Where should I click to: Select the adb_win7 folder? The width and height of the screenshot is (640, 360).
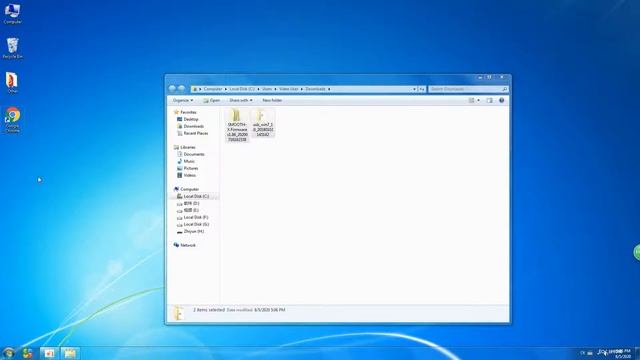click(x=263, y=123)
